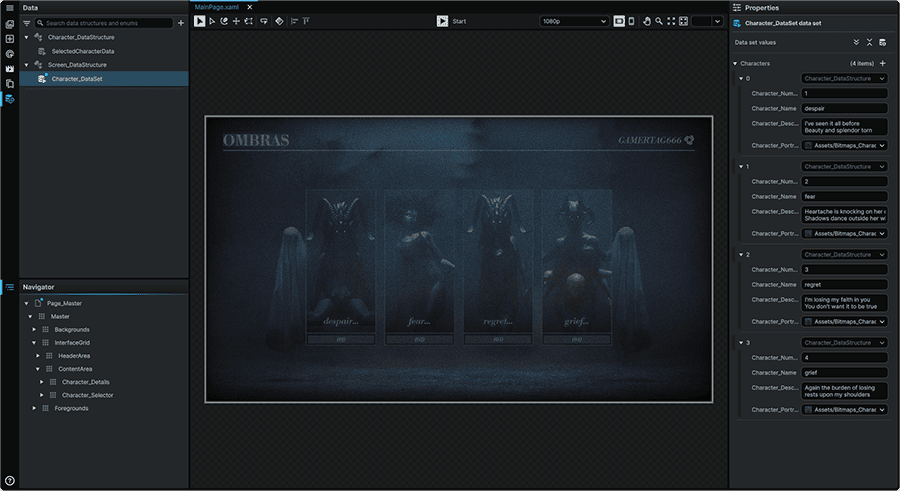This screenshot has width=900, height=491.
Task: Edit Character_Name field containing regret
Action: [844, 284]
